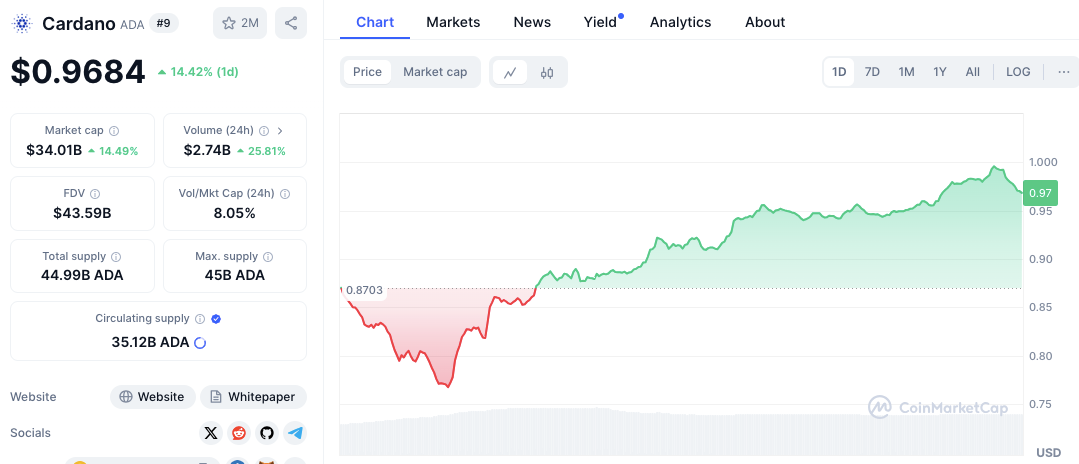Viewport: 1079px width, 464px height.
Task: Open the Analytics tab
Action: click(x=680, y=22)
